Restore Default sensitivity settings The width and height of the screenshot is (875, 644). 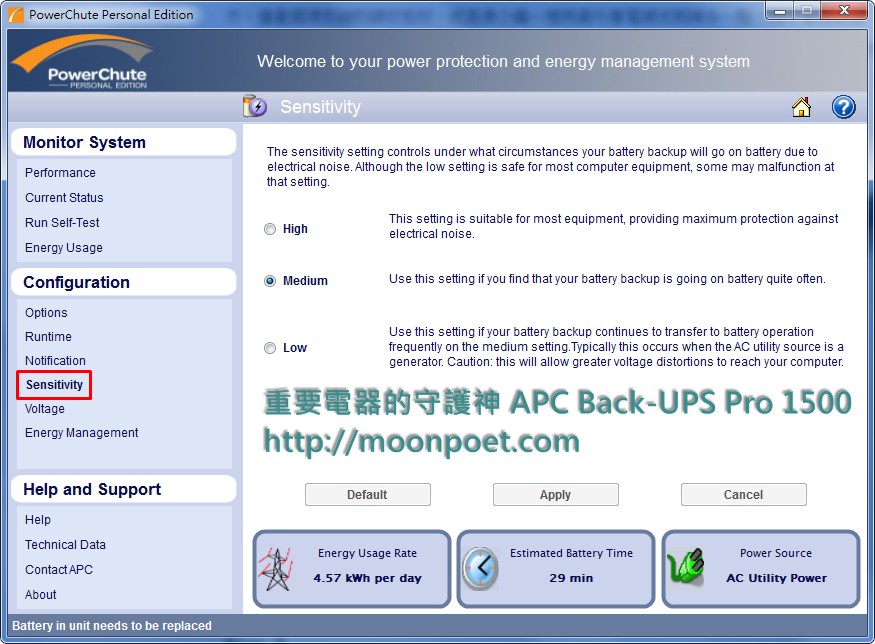click(x=368, y=494)
